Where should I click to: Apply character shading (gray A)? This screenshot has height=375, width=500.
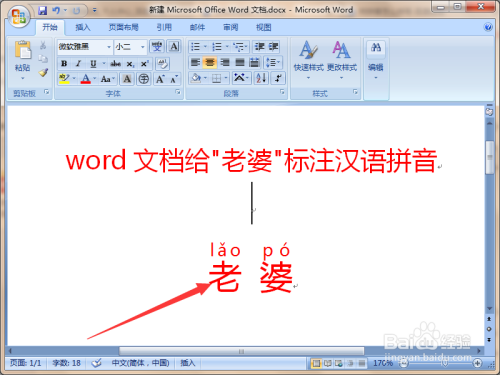[127, 79]
